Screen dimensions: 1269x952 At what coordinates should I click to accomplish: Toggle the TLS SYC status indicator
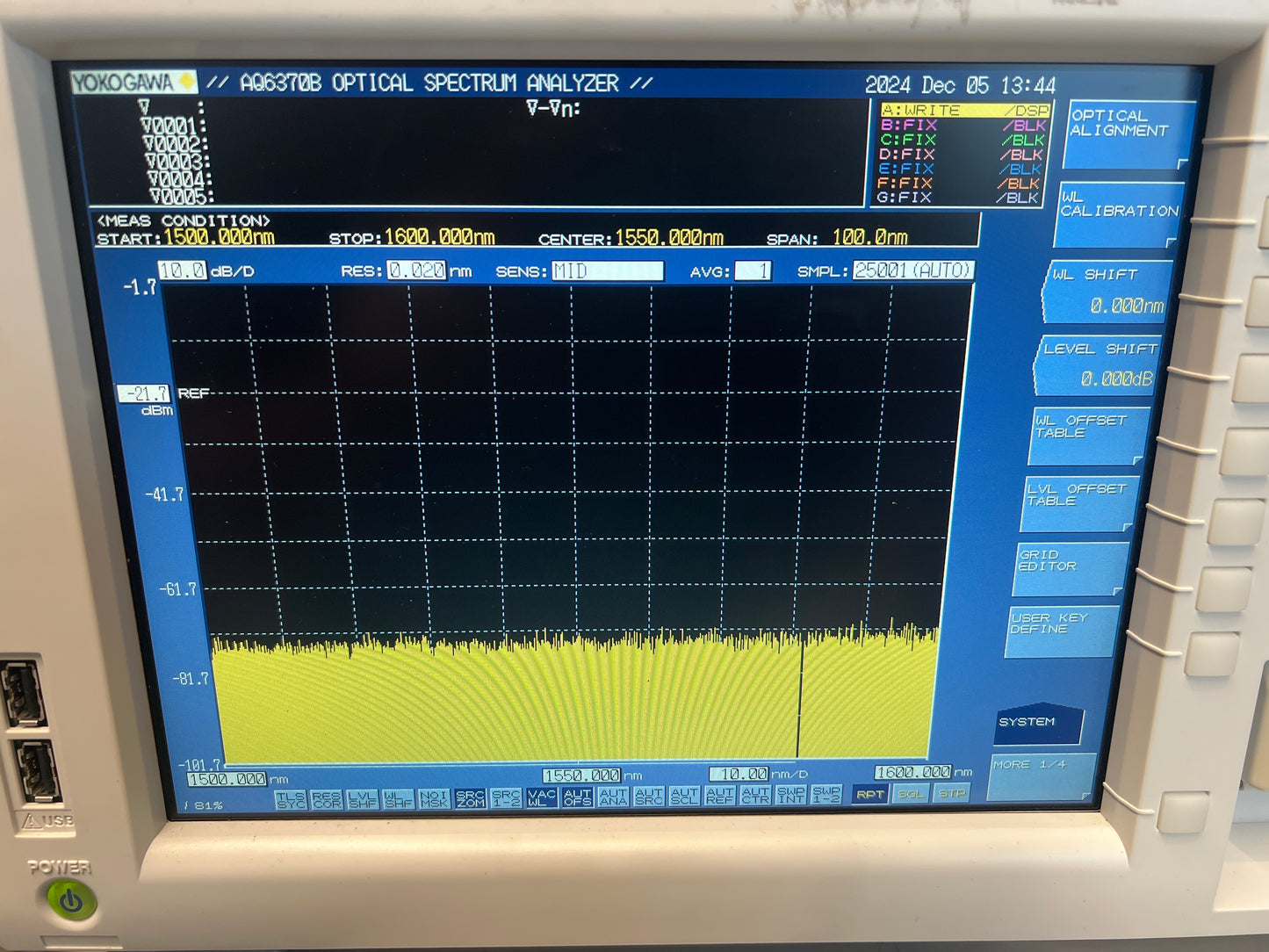click(291, 799)
